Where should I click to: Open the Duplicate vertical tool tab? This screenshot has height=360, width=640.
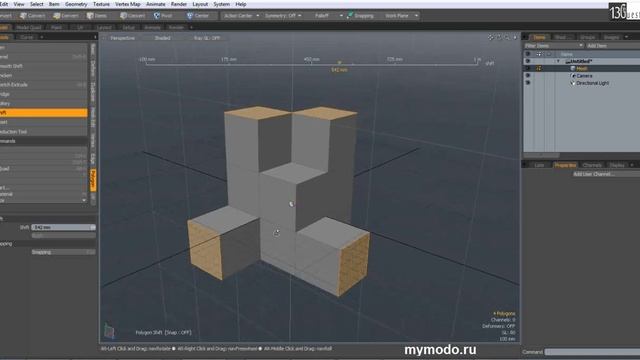tap(93, 92)
